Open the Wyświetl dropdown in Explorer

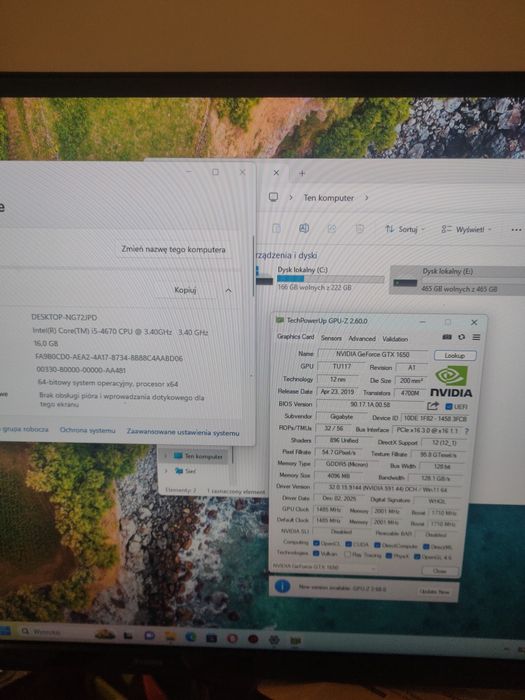(x=466, y=229)
